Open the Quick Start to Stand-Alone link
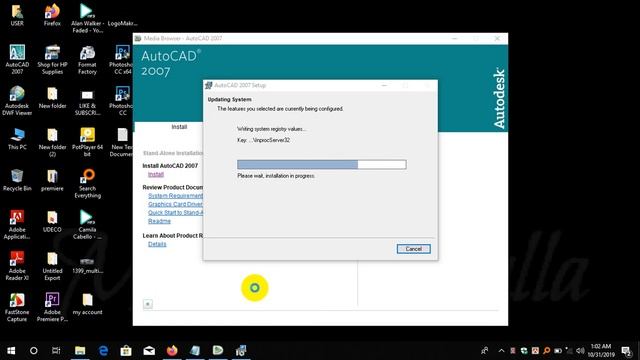The image size is (640, 360). (175, 213)
